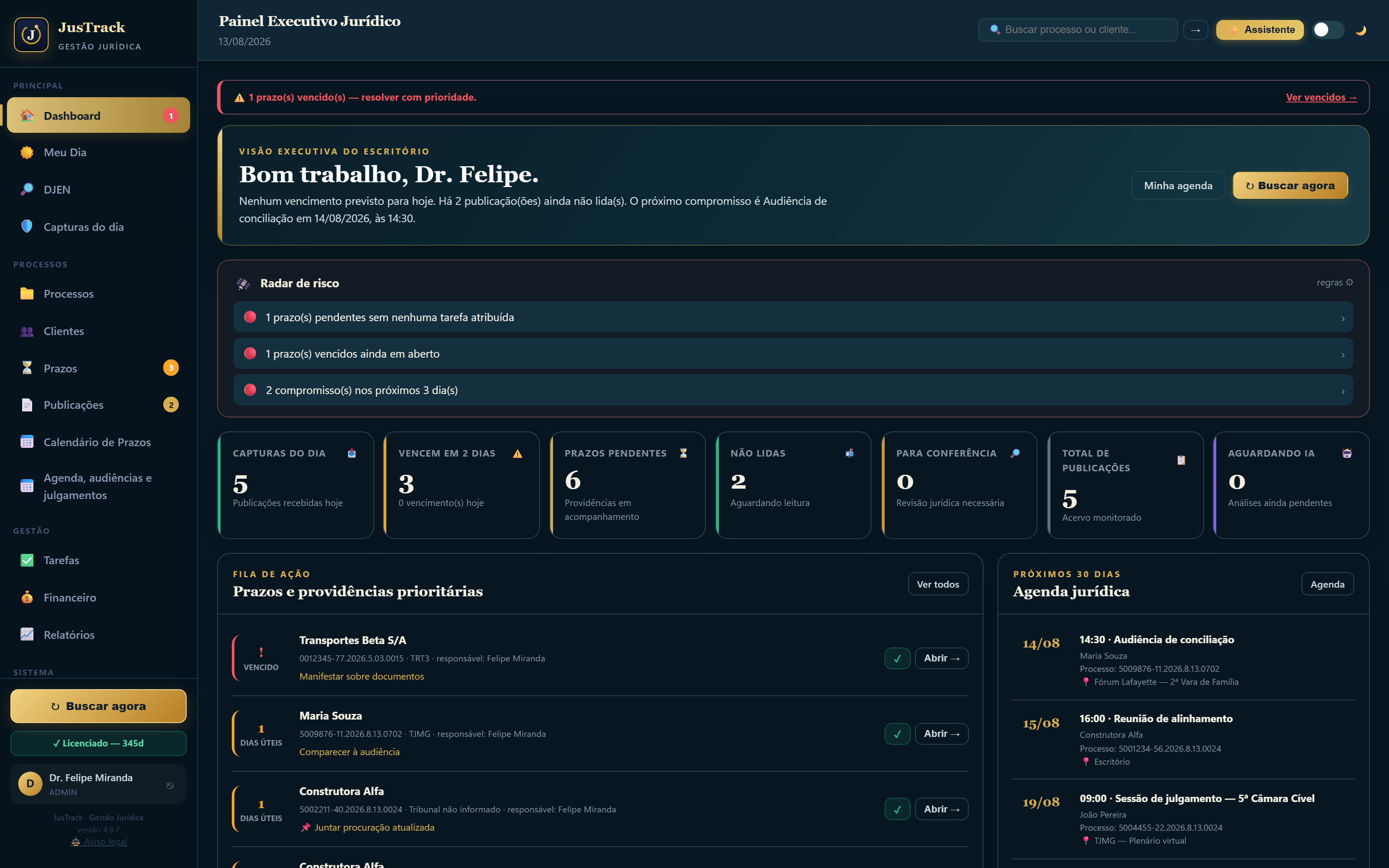Image resolution: width=1389 pixels, height=868 pixels.
Task: Click the Comparecer à audiência task text
Action: (x=349, y=752)
